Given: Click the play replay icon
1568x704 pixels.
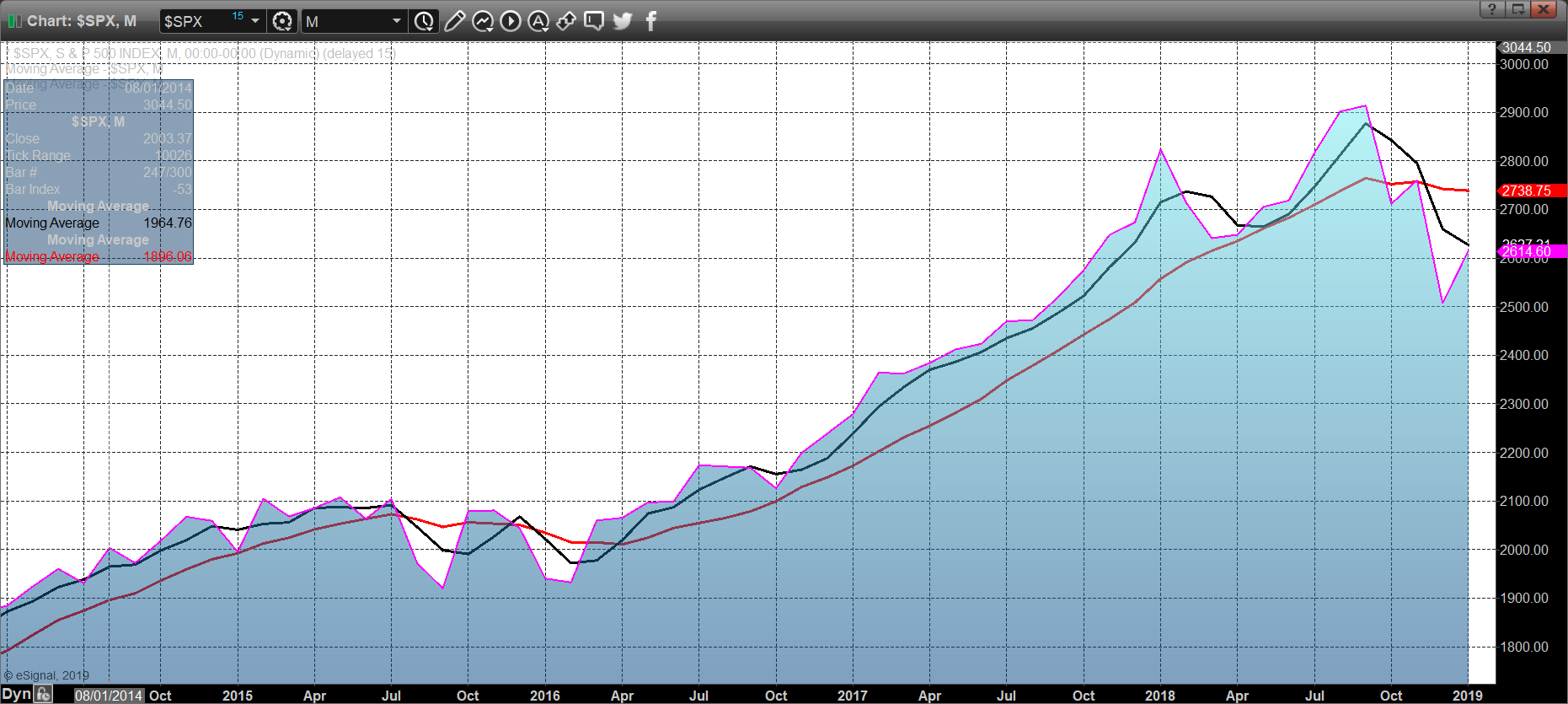Looking at the screenshot, I should (511, 21).
